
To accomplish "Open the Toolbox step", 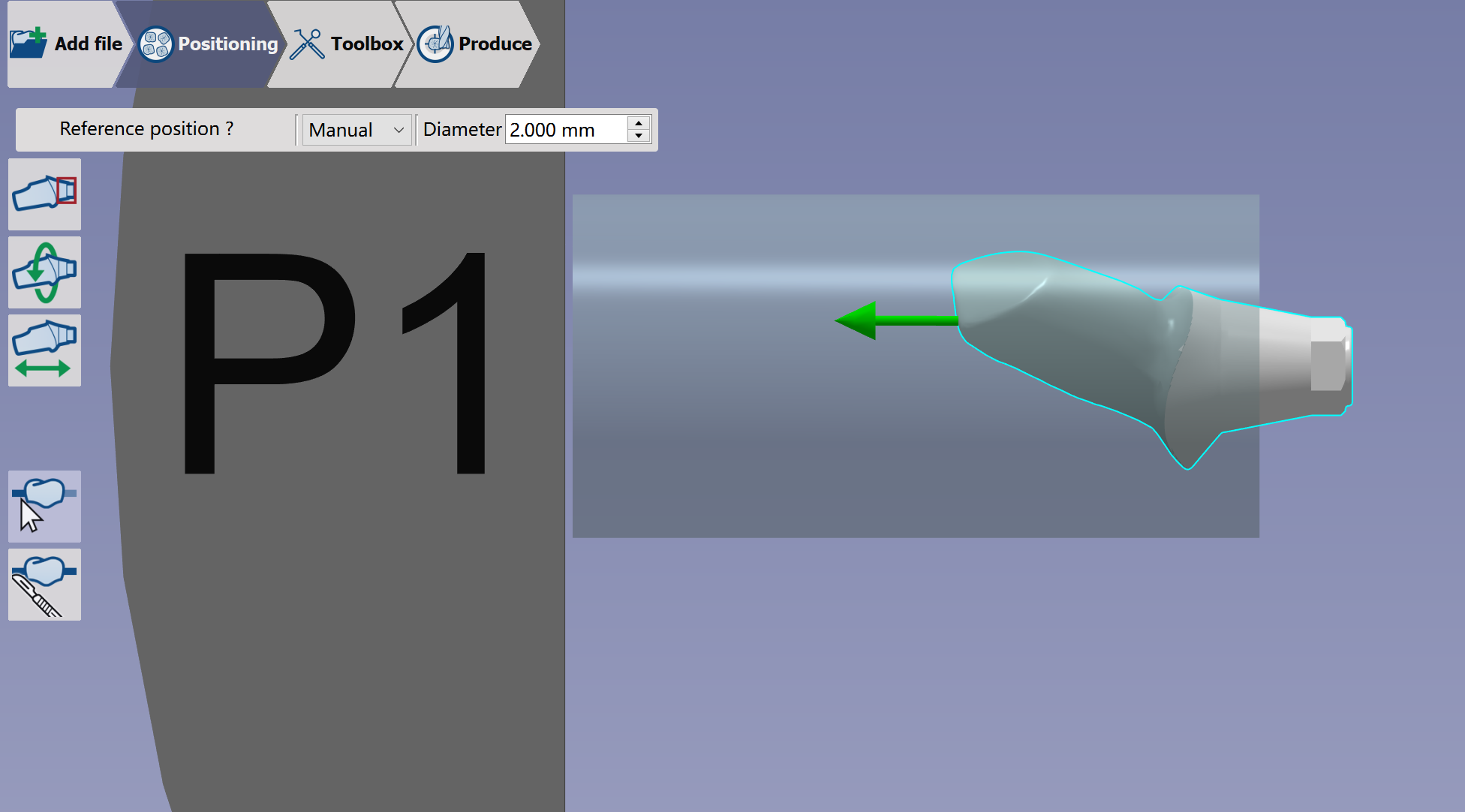I will click(341, 44).
